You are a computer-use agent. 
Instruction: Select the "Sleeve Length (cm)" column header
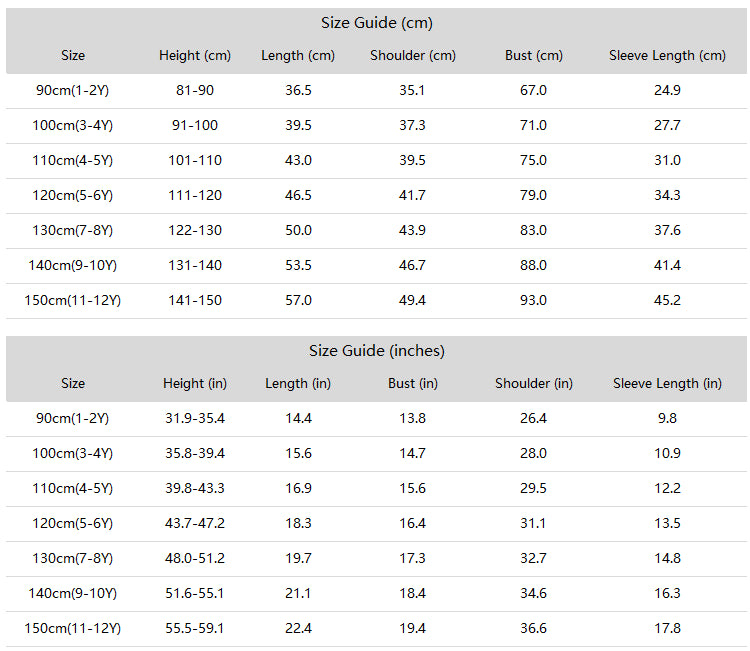pyautogui.click(x=667, y=55)
